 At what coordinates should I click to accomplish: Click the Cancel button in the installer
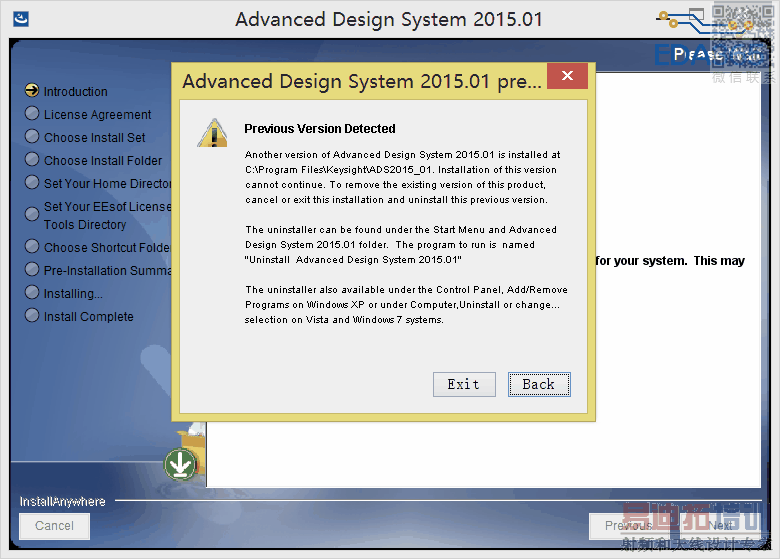[x=54, y=526]
